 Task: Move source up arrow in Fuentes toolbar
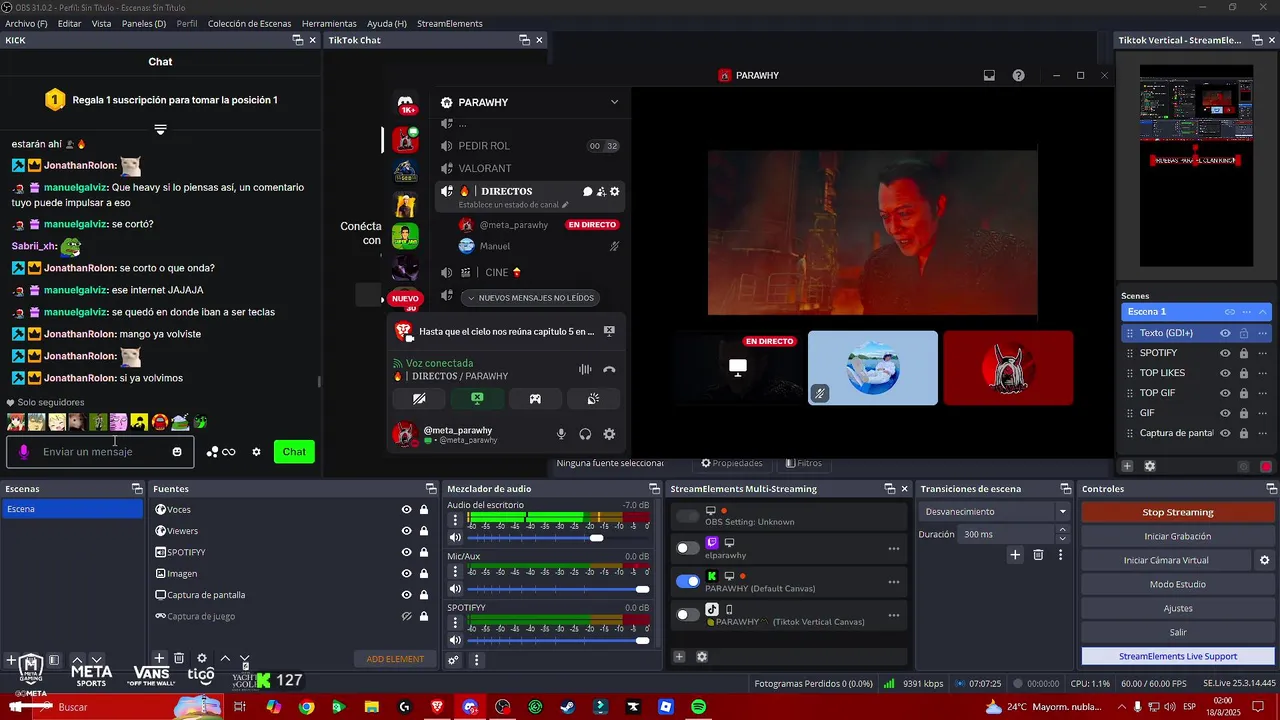point(225,658)
